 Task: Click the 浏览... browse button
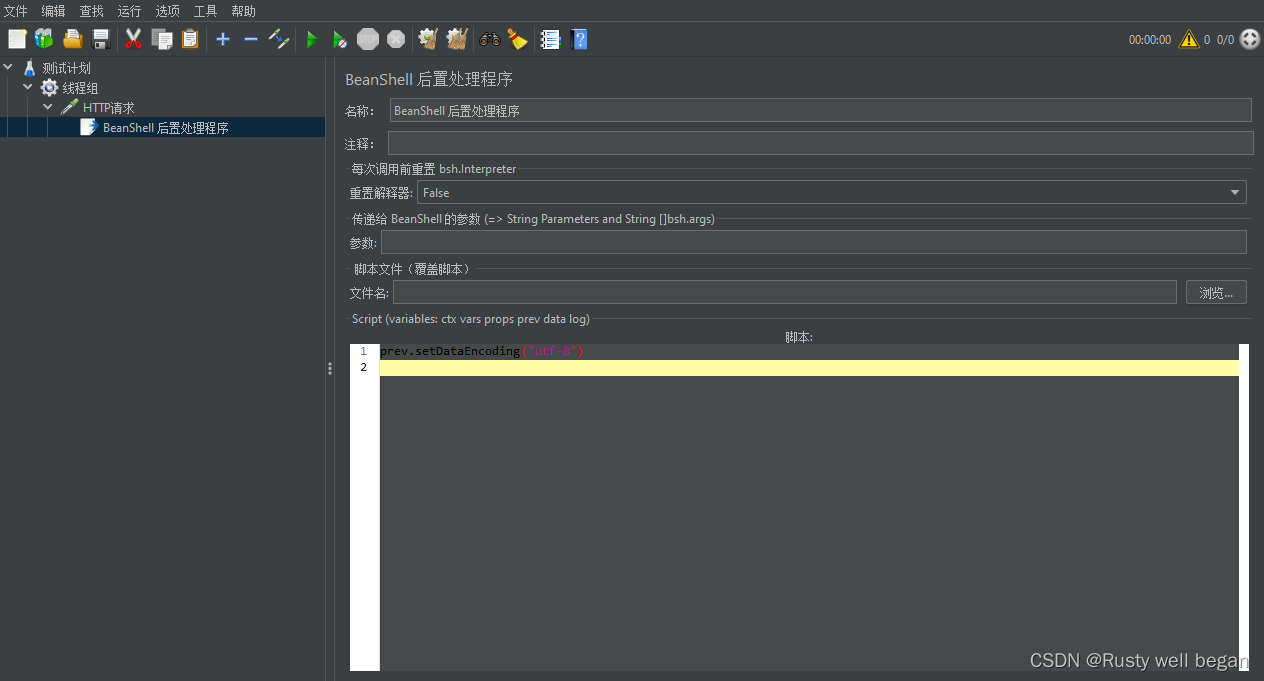pos(1216,292)
